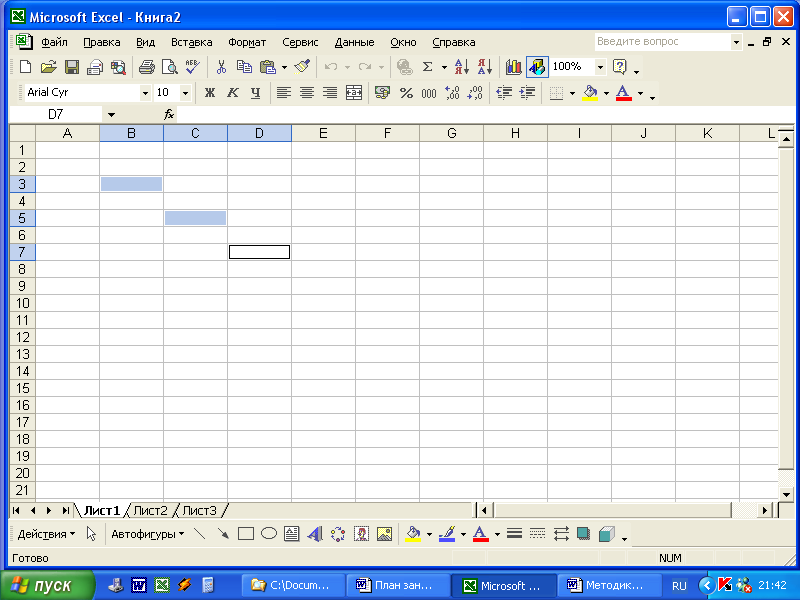The height and width of the screenshot is (600, 800).
Task: Insert WordArt from the Drawing toolbar
Action: [315, 534]
